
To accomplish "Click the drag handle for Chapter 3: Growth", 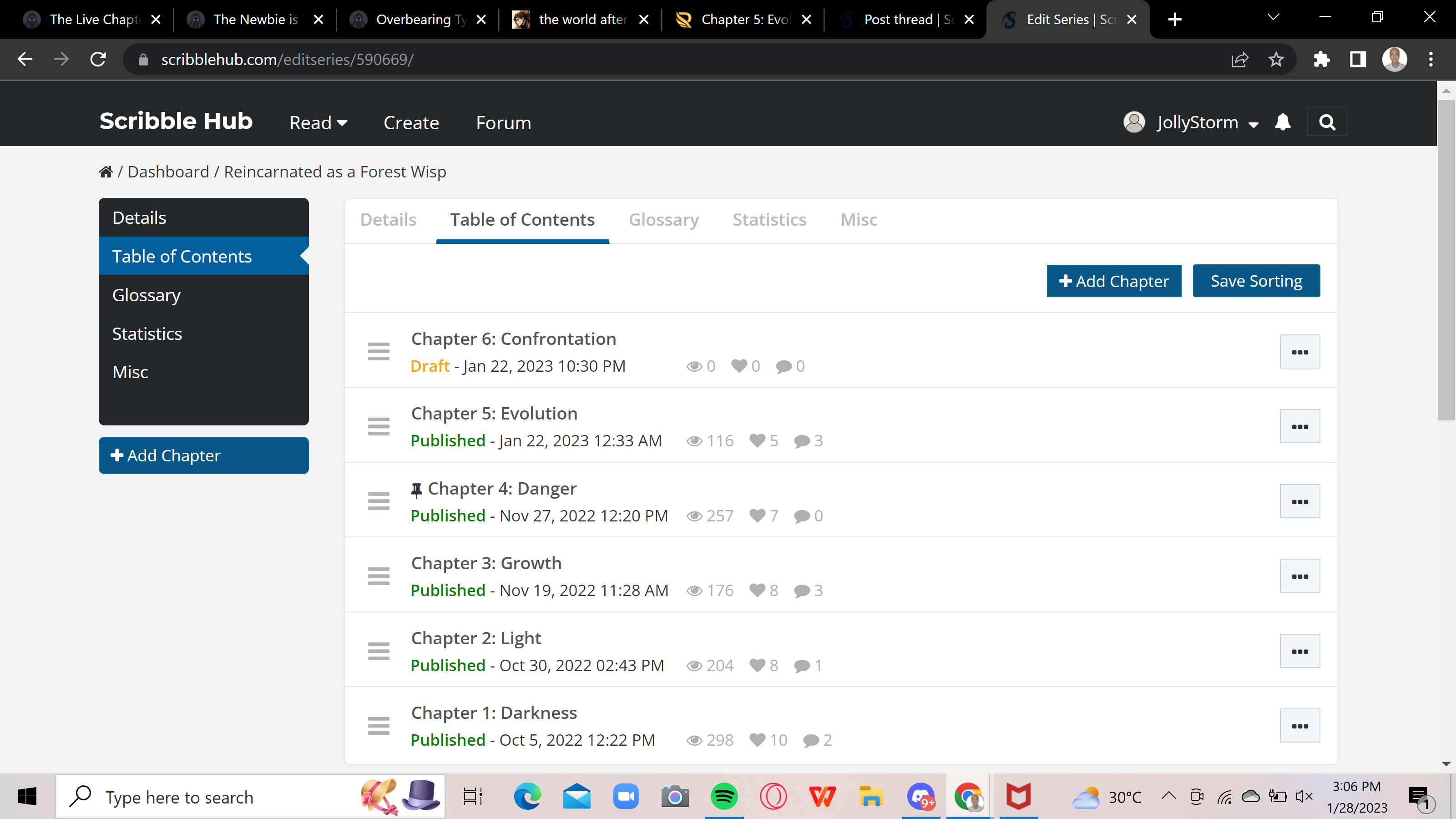I will tap(378, 576).
